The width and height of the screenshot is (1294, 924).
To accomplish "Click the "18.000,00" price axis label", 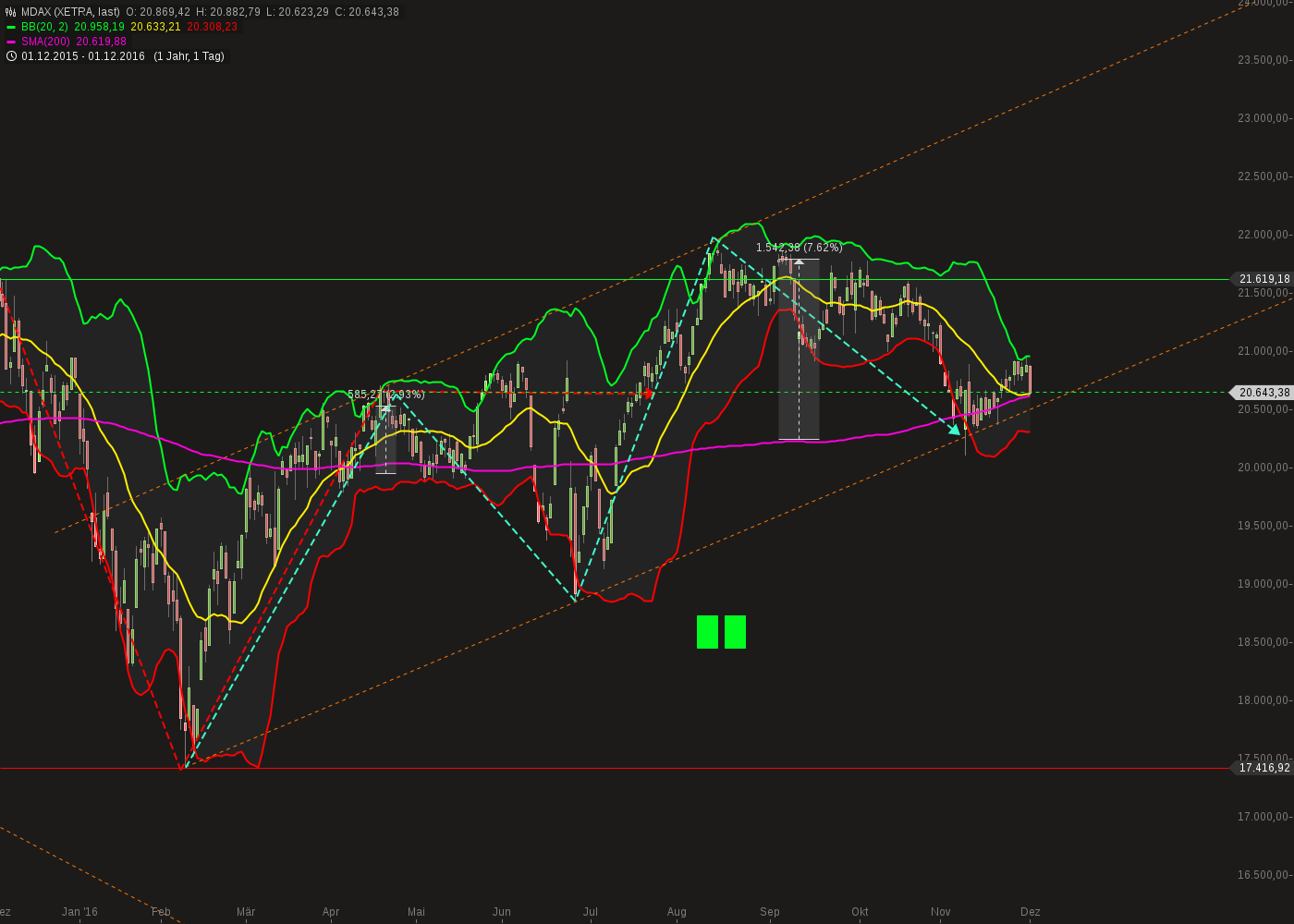I will tap(1263, 700).
